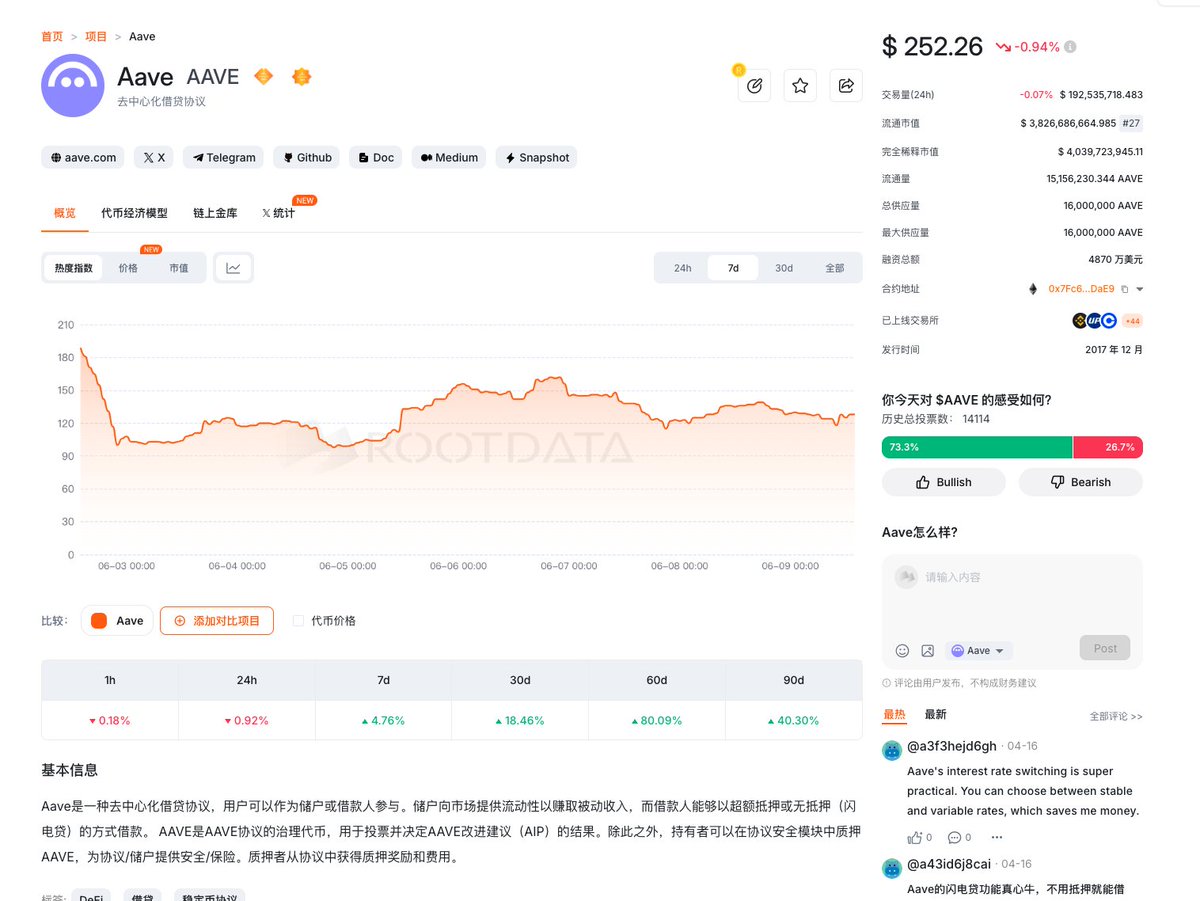Switch comments to 最新 tab
Viewport: 1200px width, 901px height.
(x=935, y=714)
